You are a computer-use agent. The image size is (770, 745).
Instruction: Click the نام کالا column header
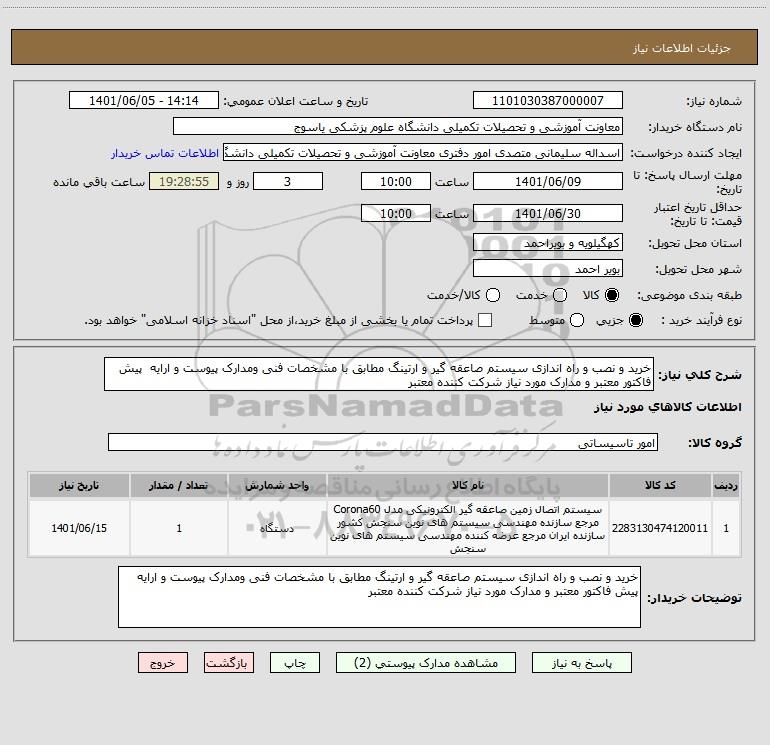[468, 485]
